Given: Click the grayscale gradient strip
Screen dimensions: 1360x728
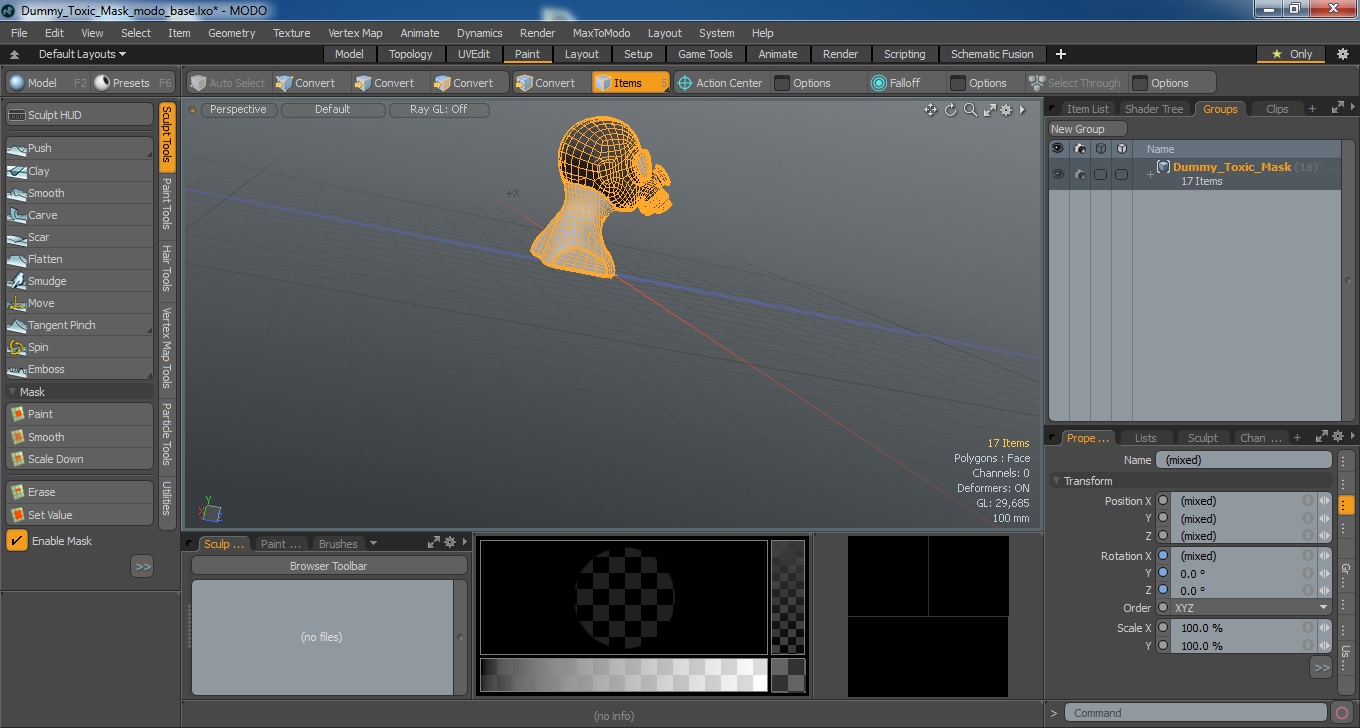Looking at the screenshot, I should [x=623, y=675].
